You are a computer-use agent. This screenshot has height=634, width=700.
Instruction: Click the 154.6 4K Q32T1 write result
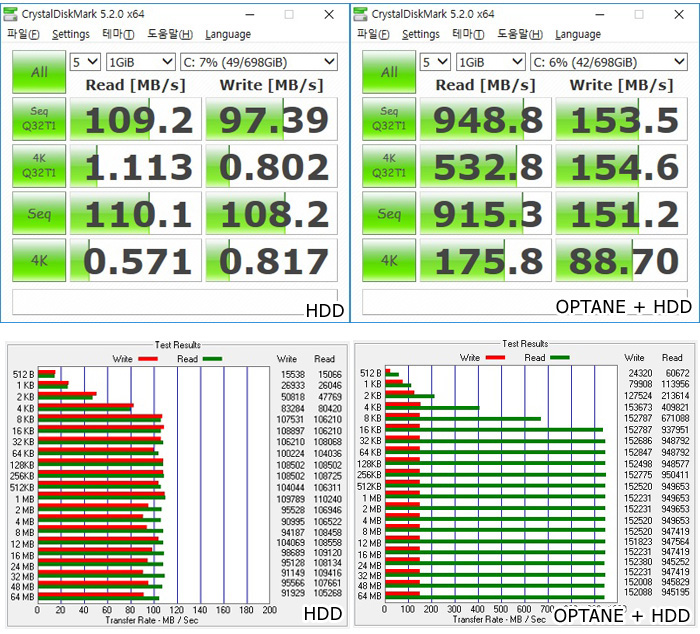click(621, 167)
